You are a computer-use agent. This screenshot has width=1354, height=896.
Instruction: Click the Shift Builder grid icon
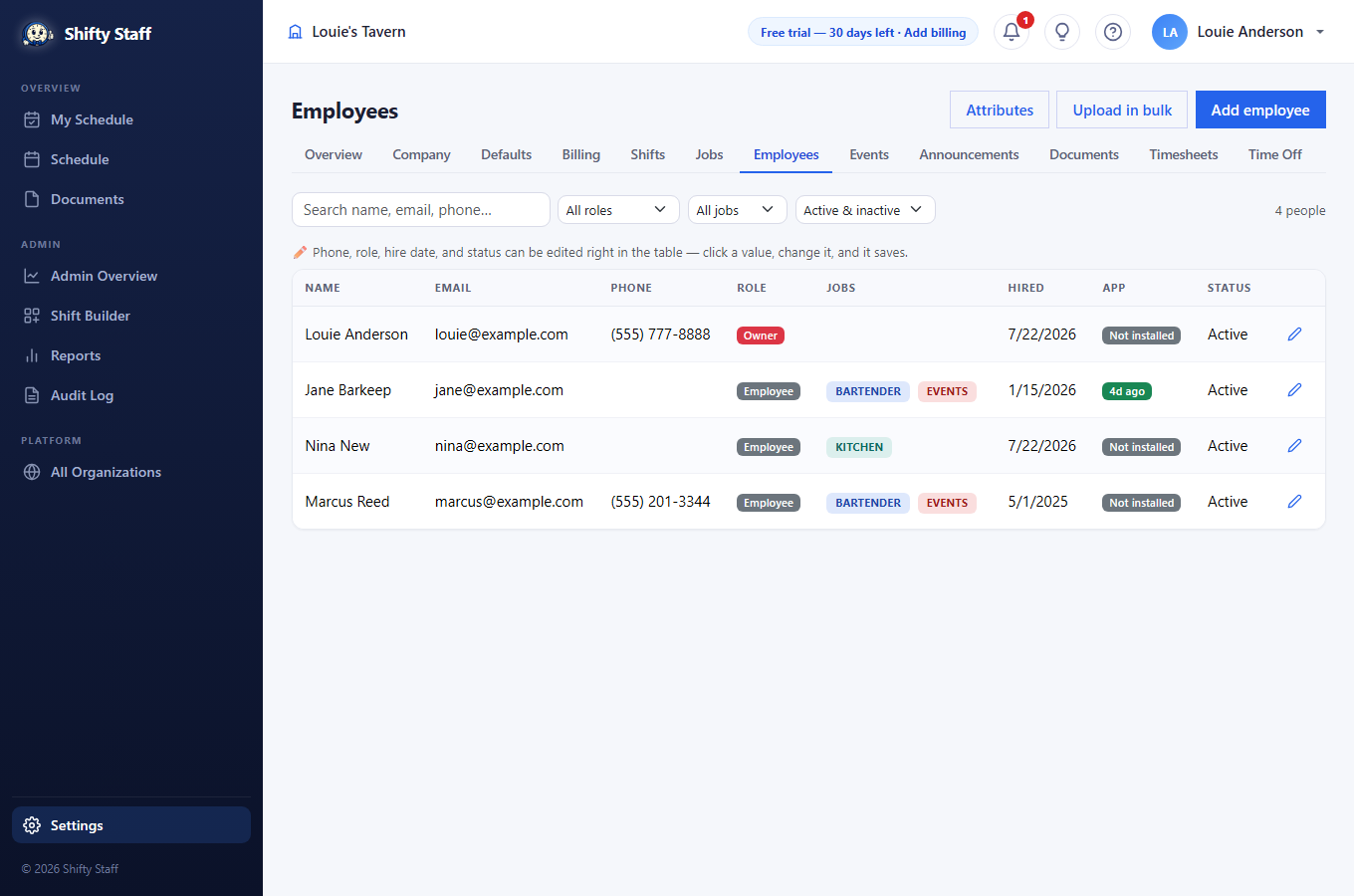[x=32, y=316]
